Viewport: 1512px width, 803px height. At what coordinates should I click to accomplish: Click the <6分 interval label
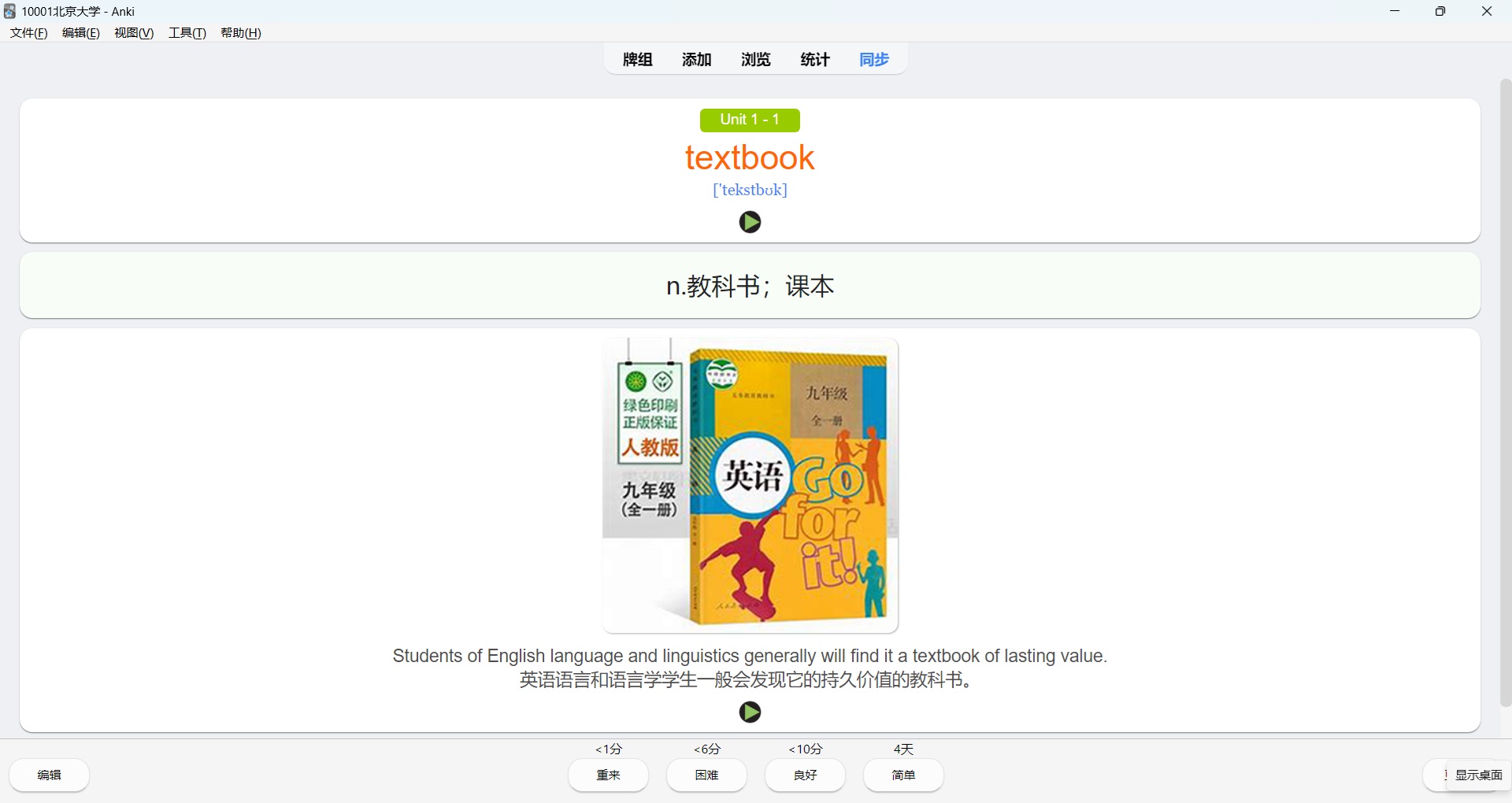click(707, 749)
